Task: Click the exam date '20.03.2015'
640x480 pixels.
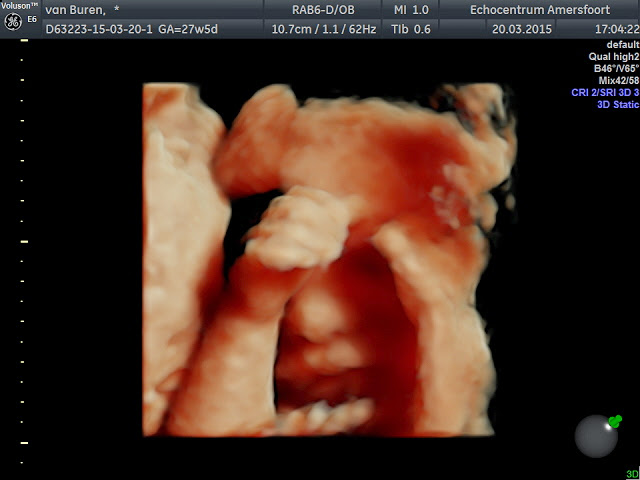Action: [x=522, y=29]
